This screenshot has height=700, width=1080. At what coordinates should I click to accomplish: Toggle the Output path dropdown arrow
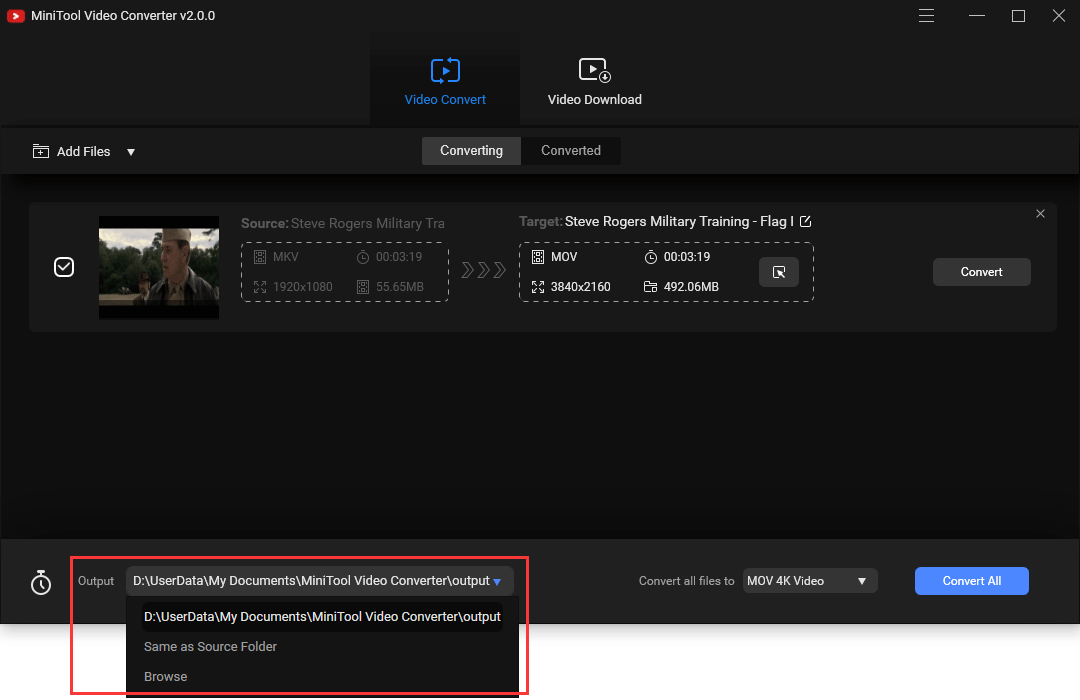(x=497, y=582)
